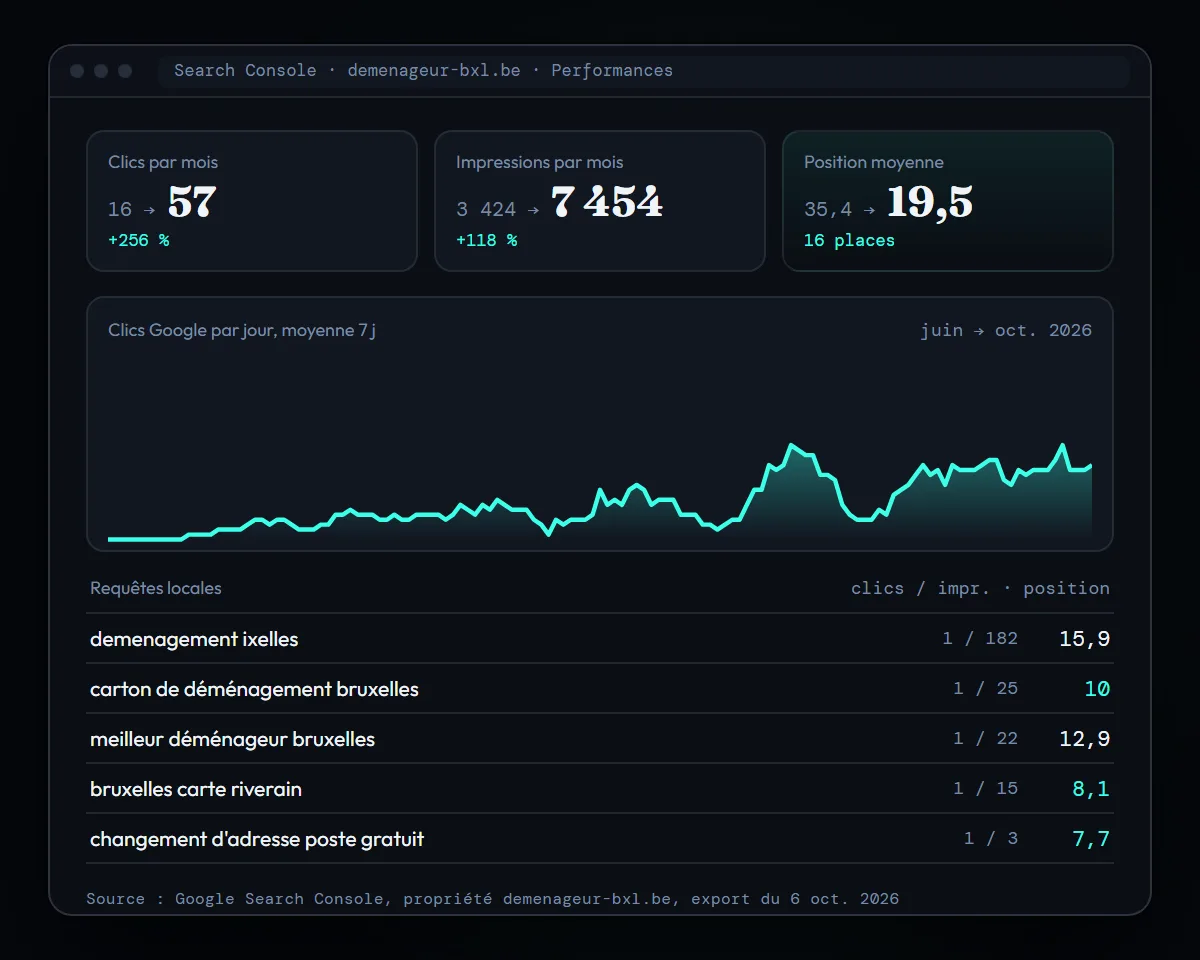The height and width of the screenshot is (960, 1200).
Task: Click the "+118 %" change indicator
Action: 487,240
